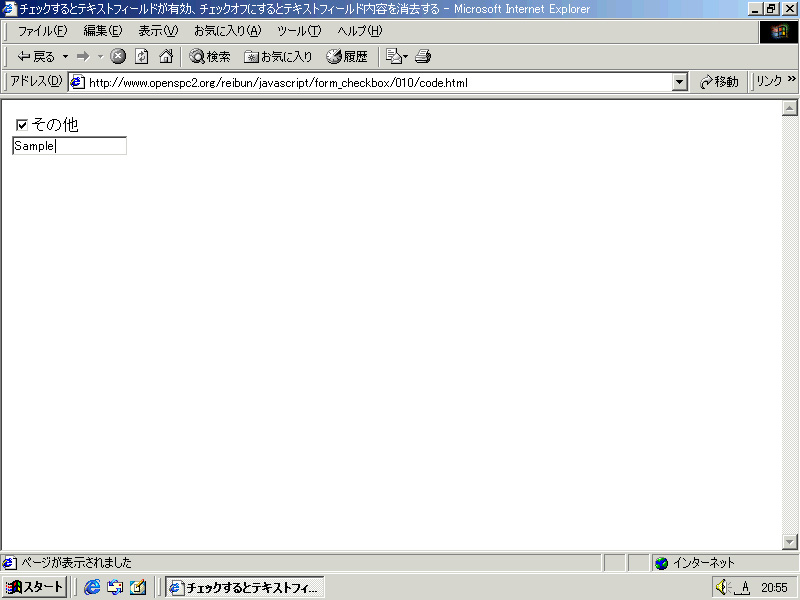This screenshot has width=800, height=600.
Task: Click status text ページが表示されました
Action: click(77, 563)
